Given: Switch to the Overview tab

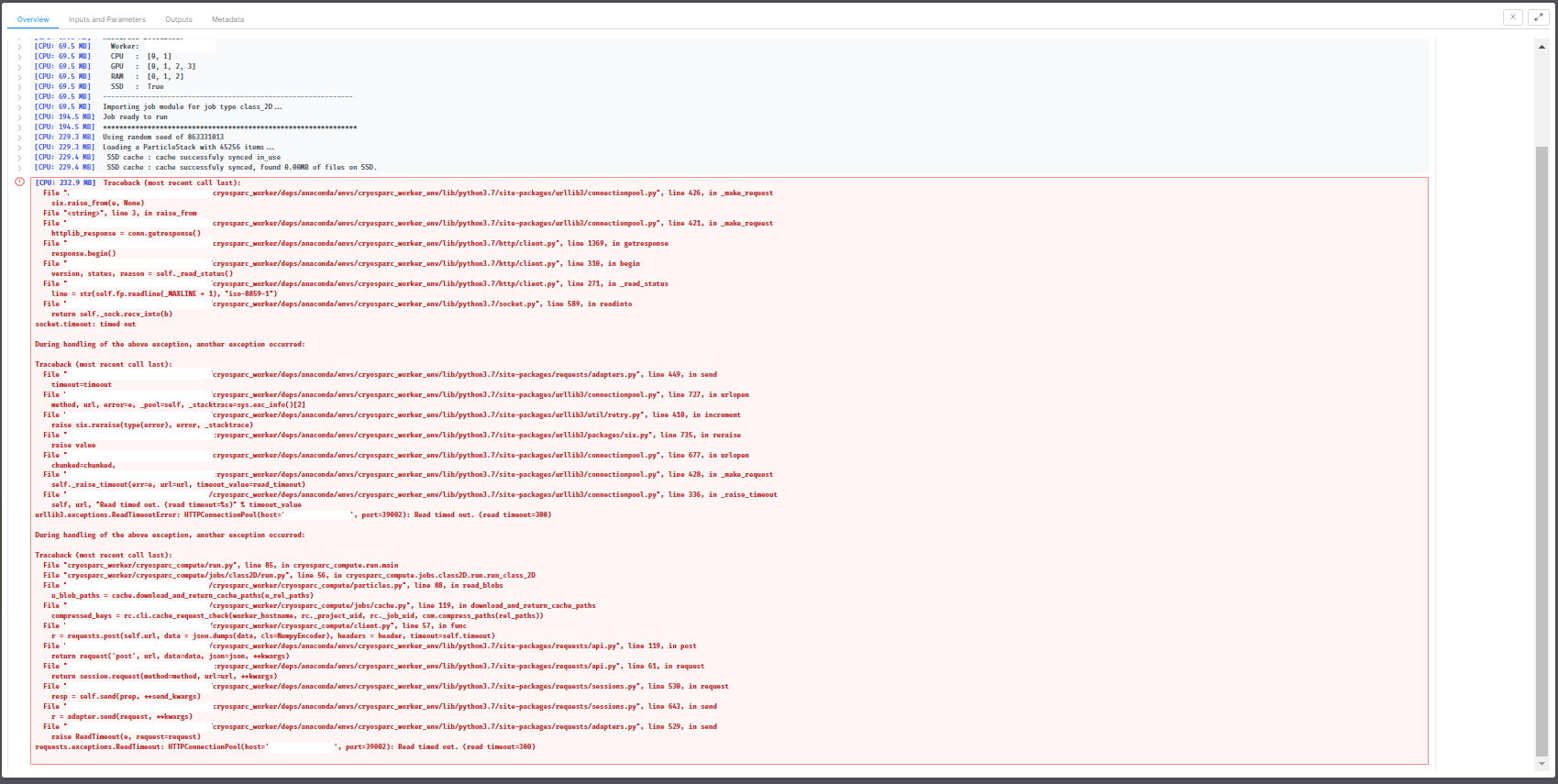Looking at the screenshot, I should tap(33, 19).
